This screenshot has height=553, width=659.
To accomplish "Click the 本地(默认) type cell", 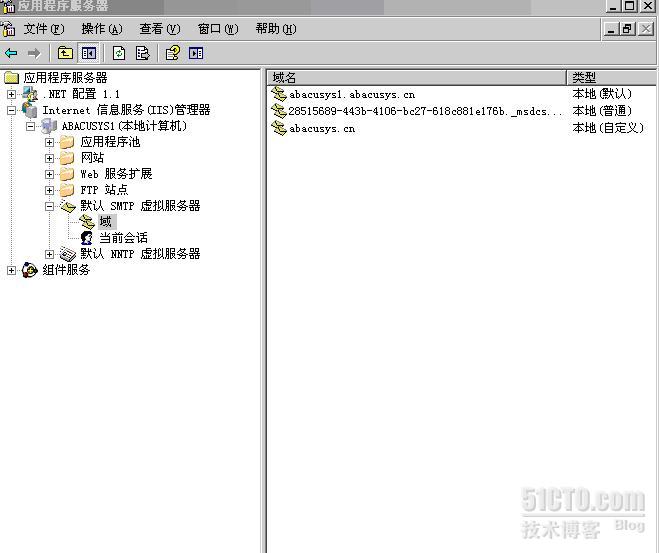I will tap(602, 94).
